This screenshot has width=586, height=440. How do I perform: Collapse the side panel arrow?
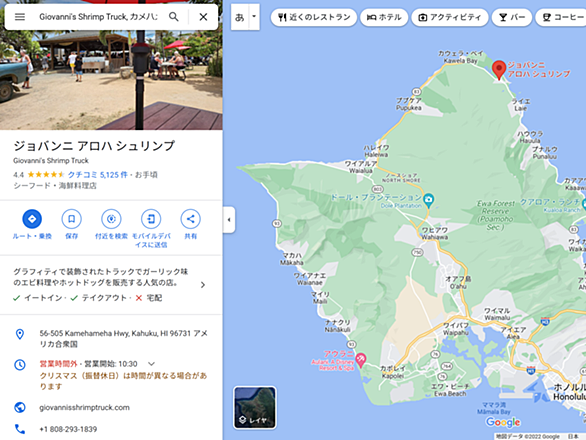(229, 220)
